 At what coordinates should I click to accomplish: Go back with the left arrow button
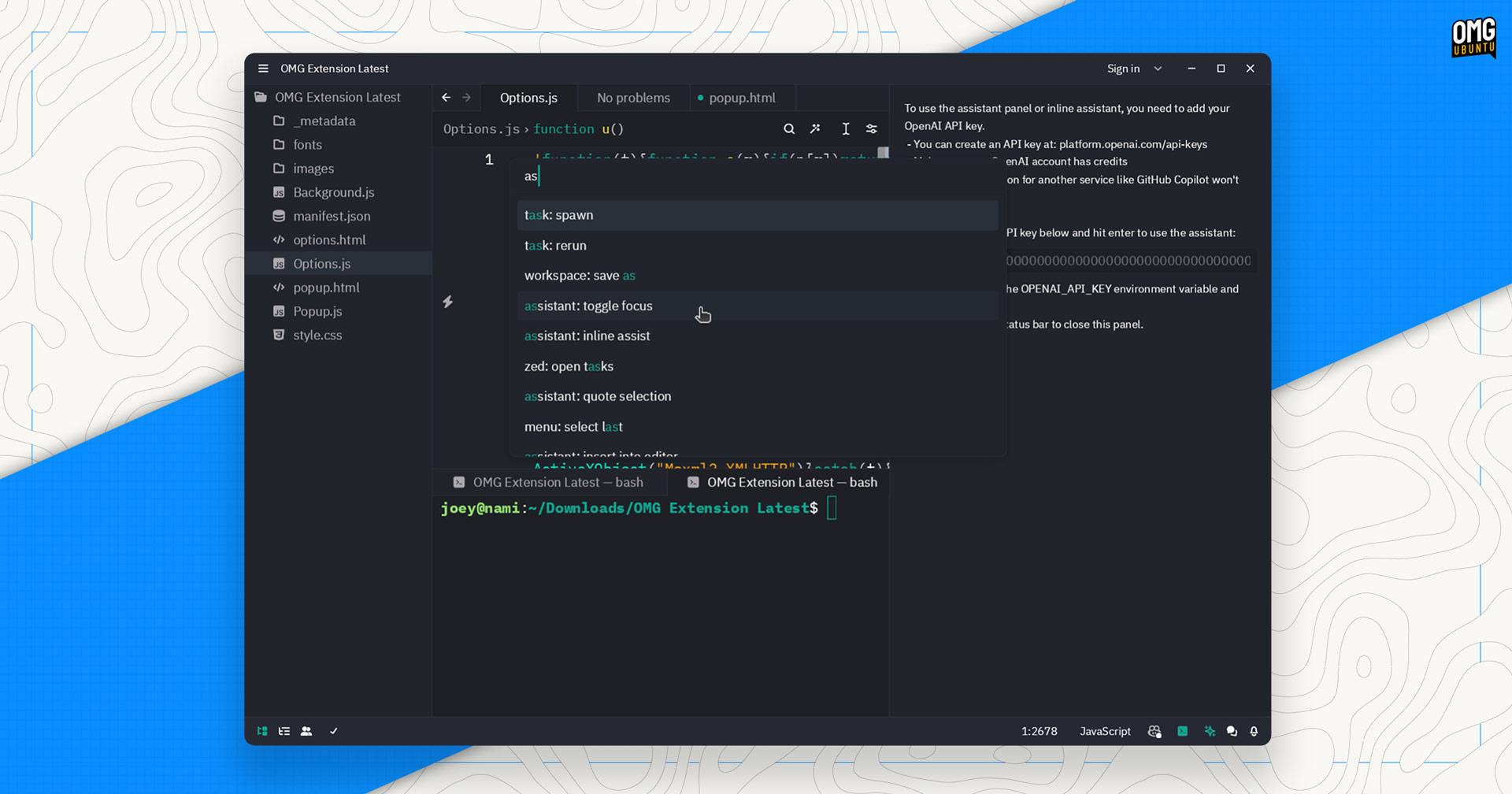coord(447,98)
